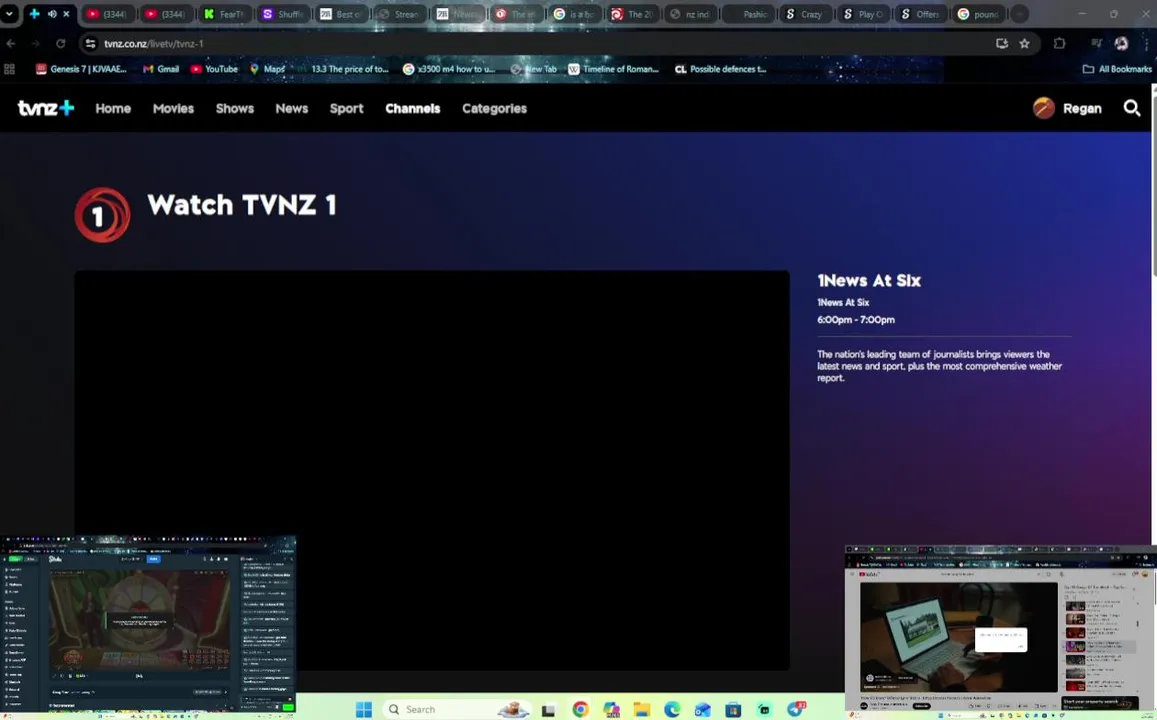The height and width of the screenshot is (720, 1157).
Task: Click the casino stream preview thumbnail
Action: click(x=148, y=626)
